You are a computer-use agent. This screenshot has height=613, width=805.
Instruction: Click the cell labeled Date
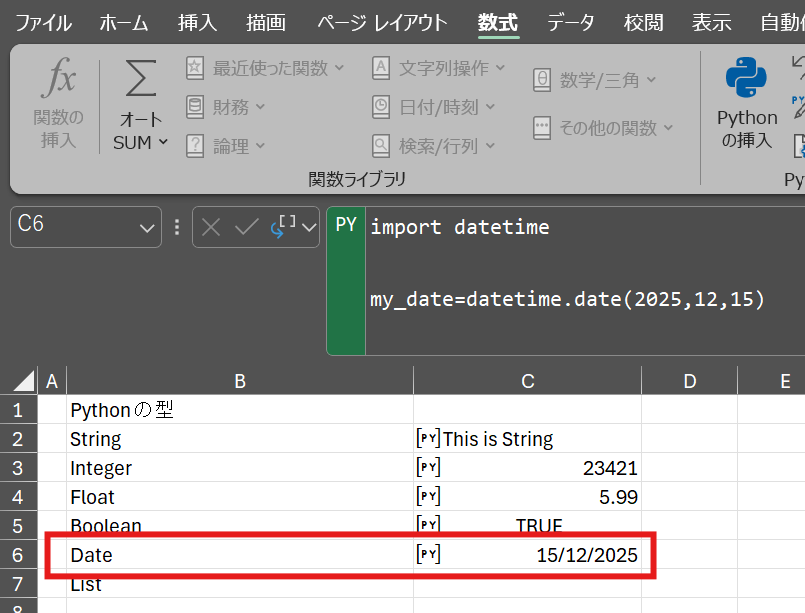[240, 554]
